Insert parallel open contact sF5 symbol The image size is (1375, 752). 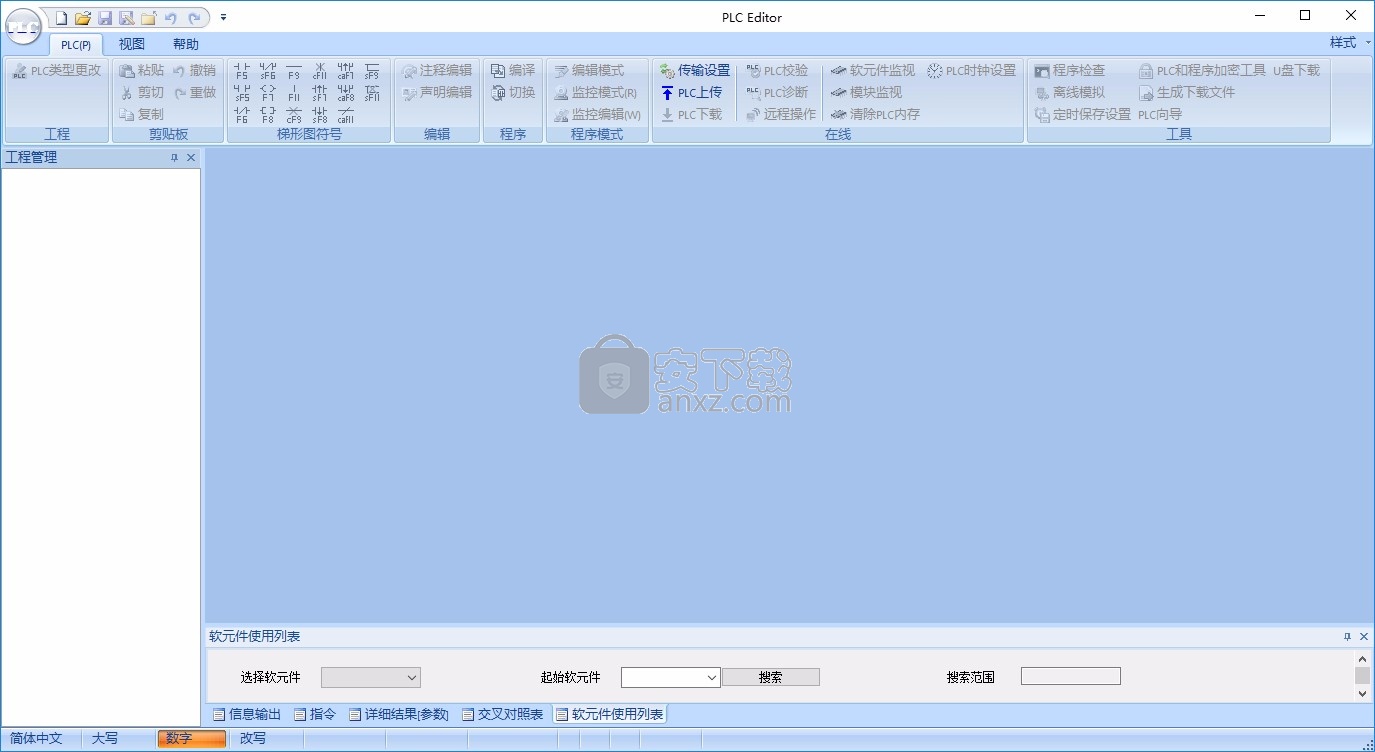click(242, 92)
